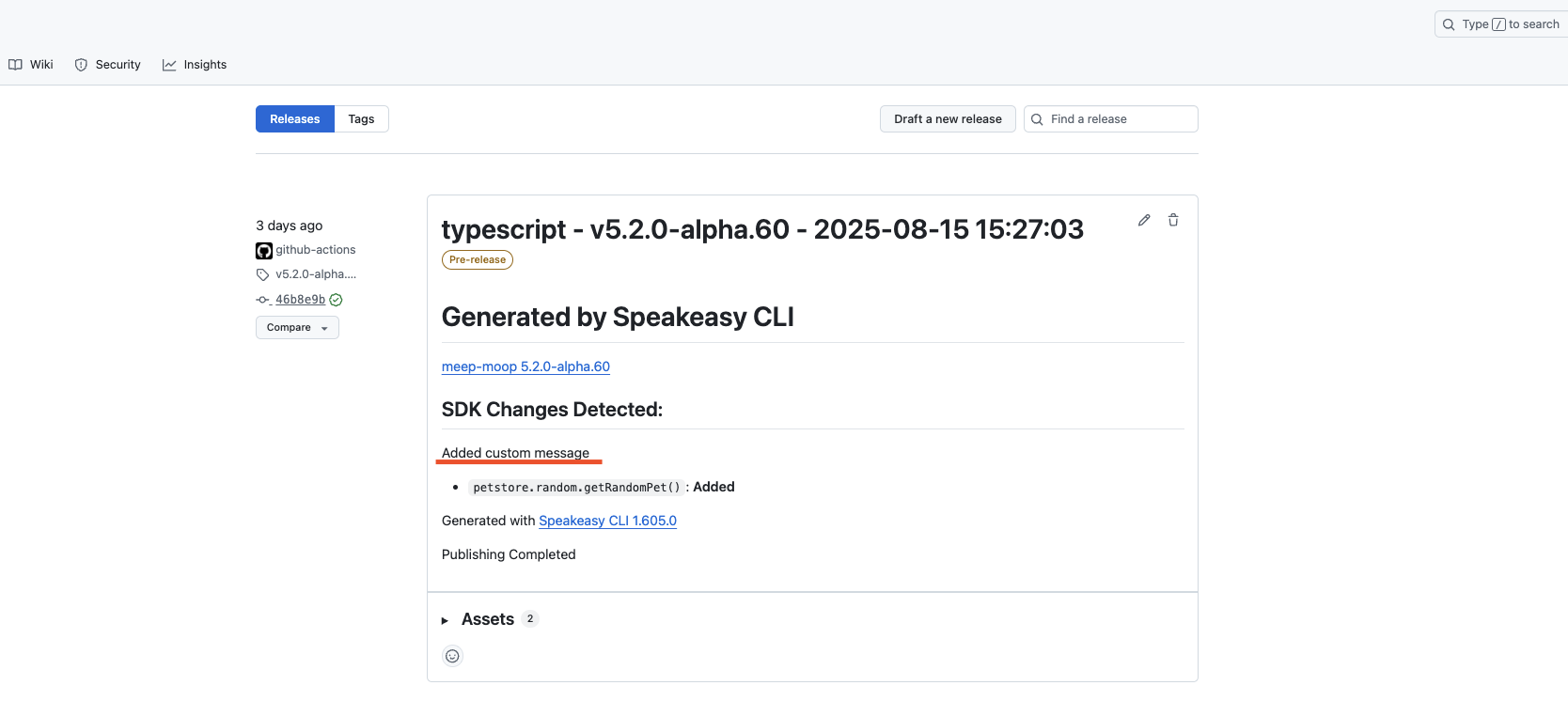The width and height of the screenshot is (1568, 701).
Task: Open the meep-moop 5.2.0-alpha.60 link
Action: point(525,366)
